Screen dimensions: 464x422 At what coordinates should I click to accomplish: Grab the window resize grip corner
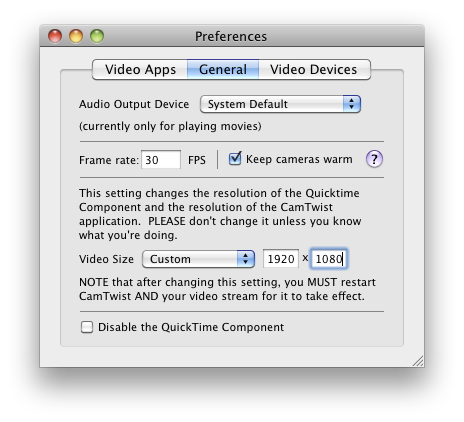418,361
